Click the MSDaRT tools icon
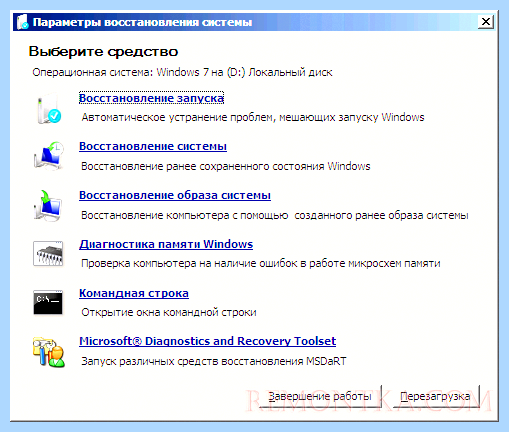Screen dimensions: 509x432 point(49,352)
